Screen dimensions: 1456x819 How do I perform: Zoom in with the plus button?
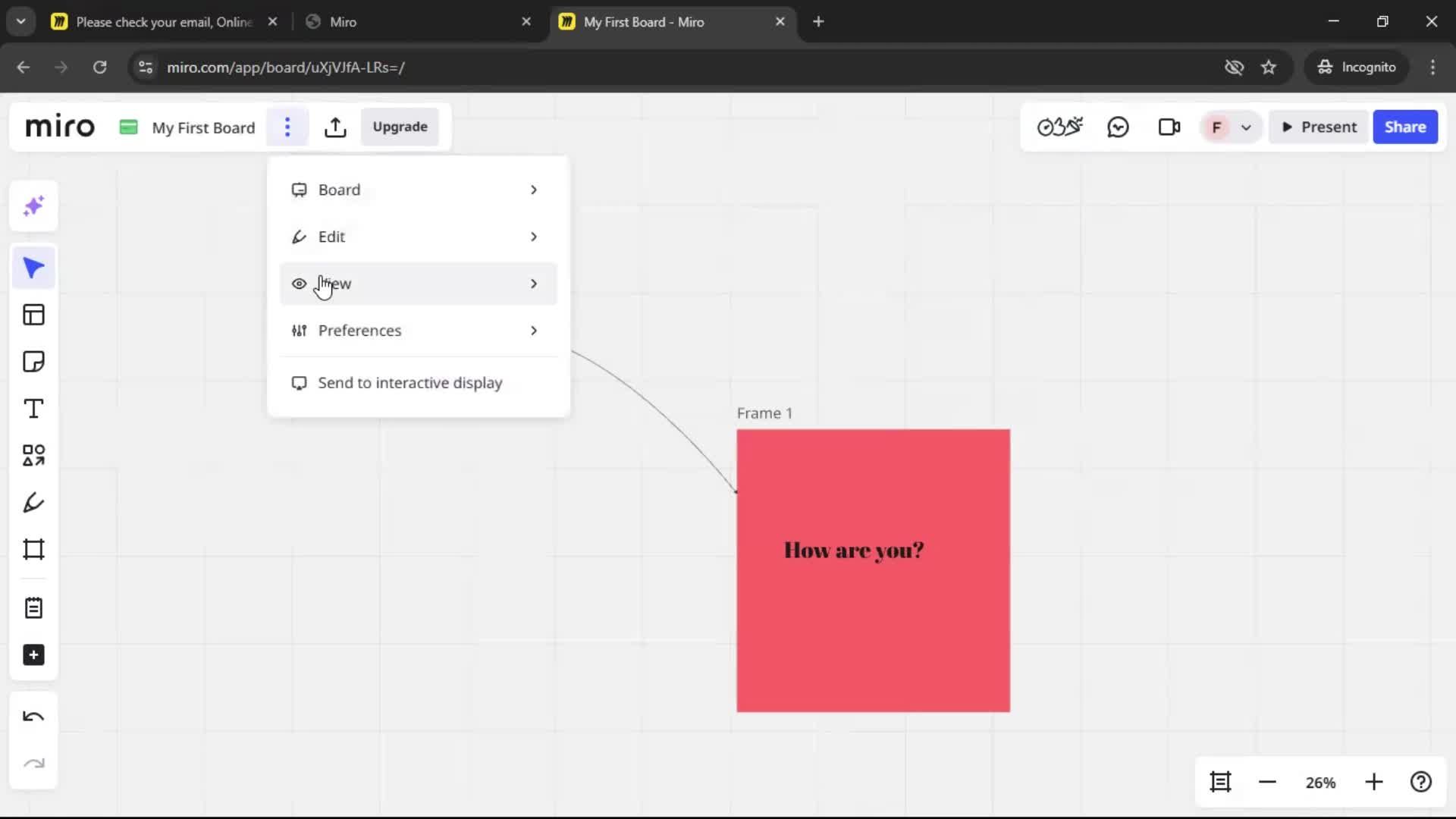coord(1374,782)
